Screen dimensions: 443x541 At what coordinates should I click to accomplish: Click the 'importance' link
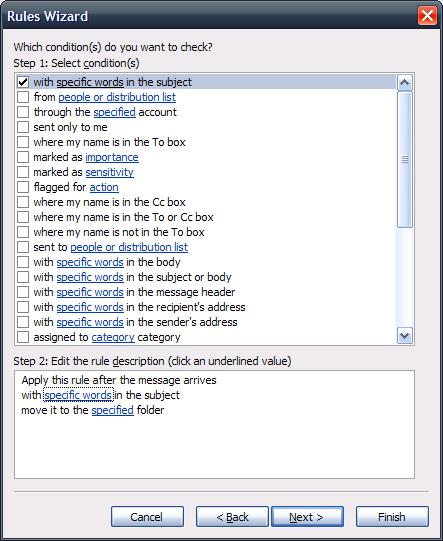(x=112, y=157)
